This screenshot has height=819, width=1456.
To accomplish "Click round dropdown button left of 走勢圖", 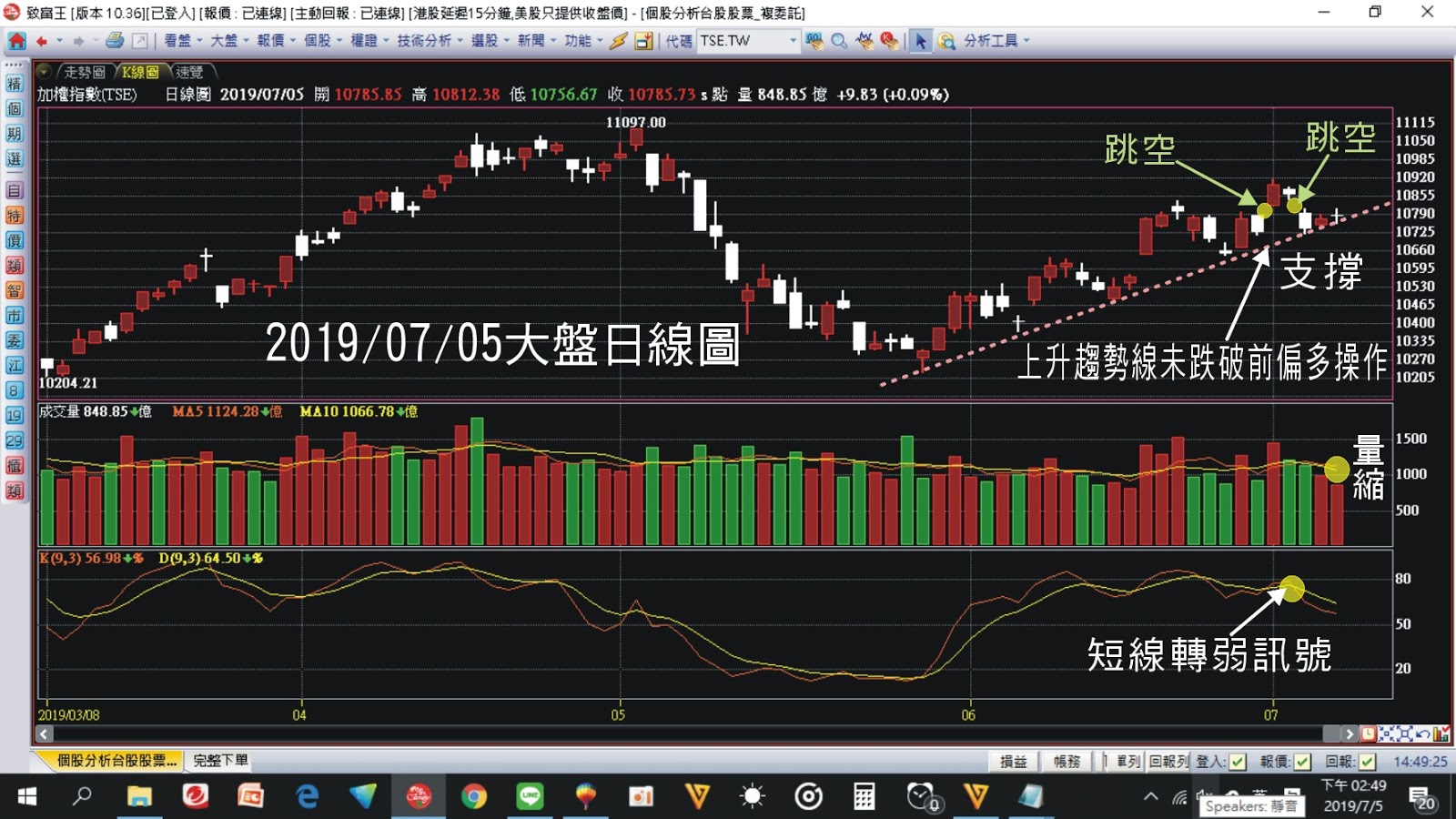I will coord(44,71).
